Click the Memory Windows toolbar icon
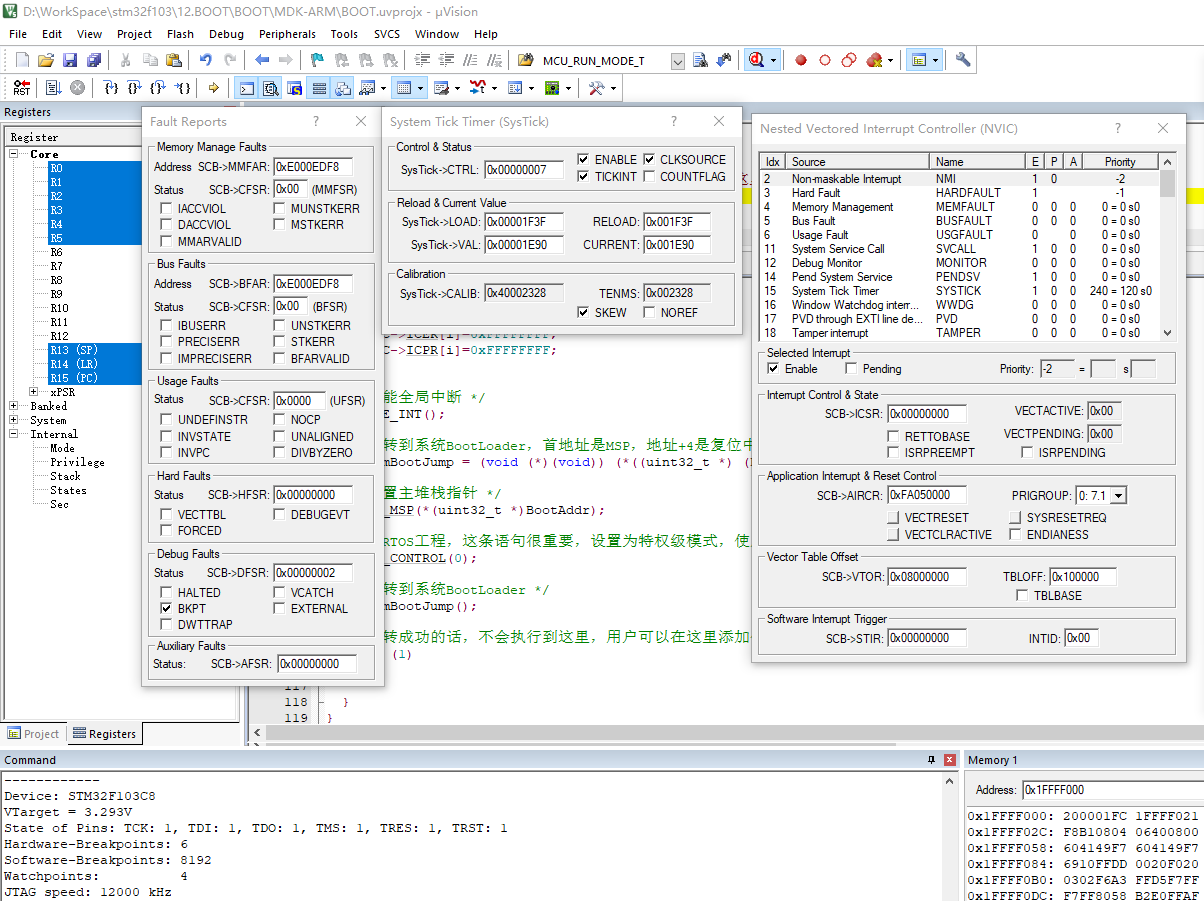The height and width of the screenshot is (901, 1204). pos(404,88)
